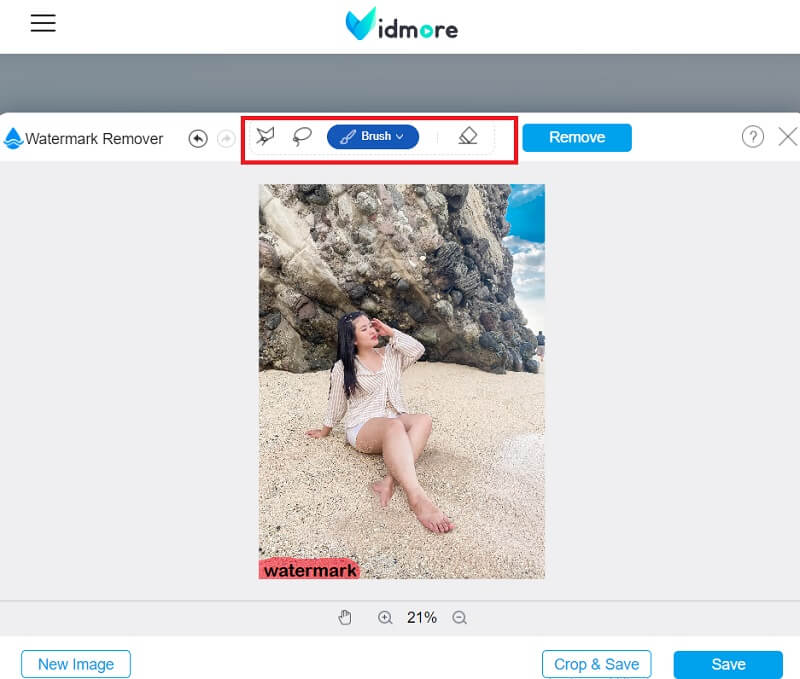Select the Eraser tool

point(468,137)
